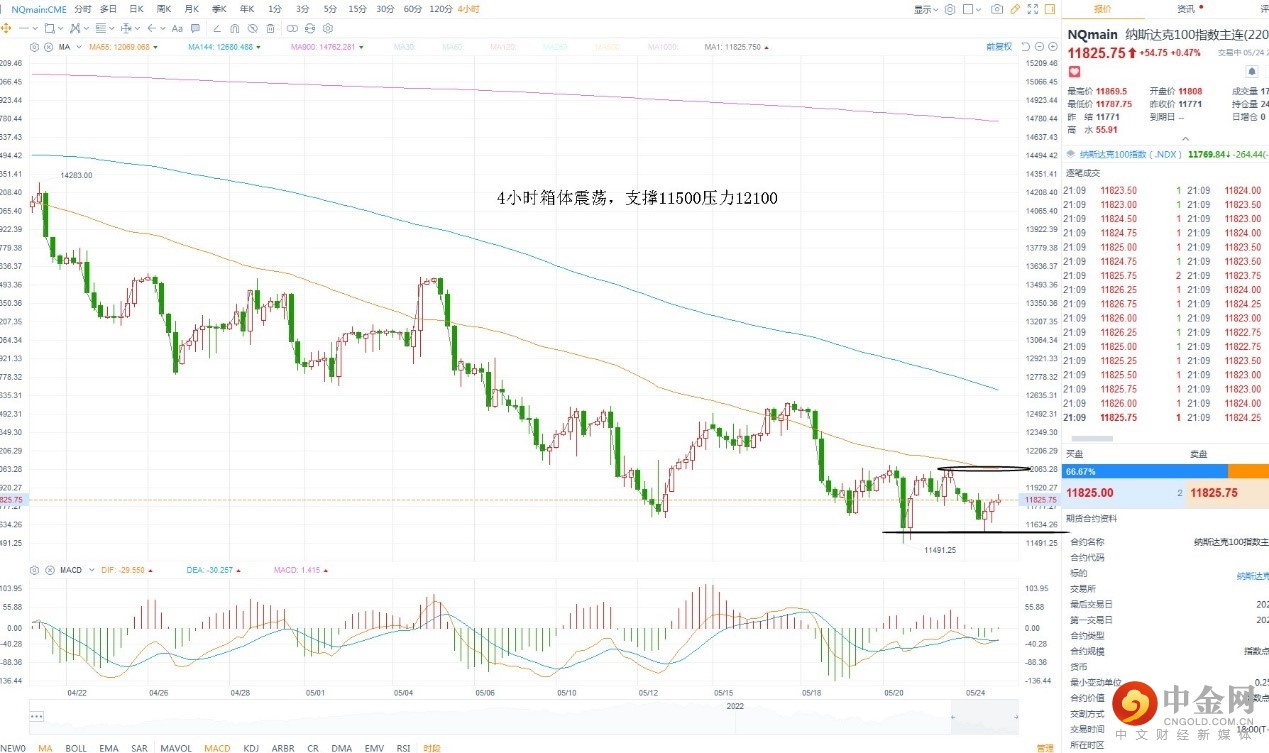Viewport: 1269px width, 753px height.
Task: Open the 资讯 news tab
Action: click(1186, 9)
